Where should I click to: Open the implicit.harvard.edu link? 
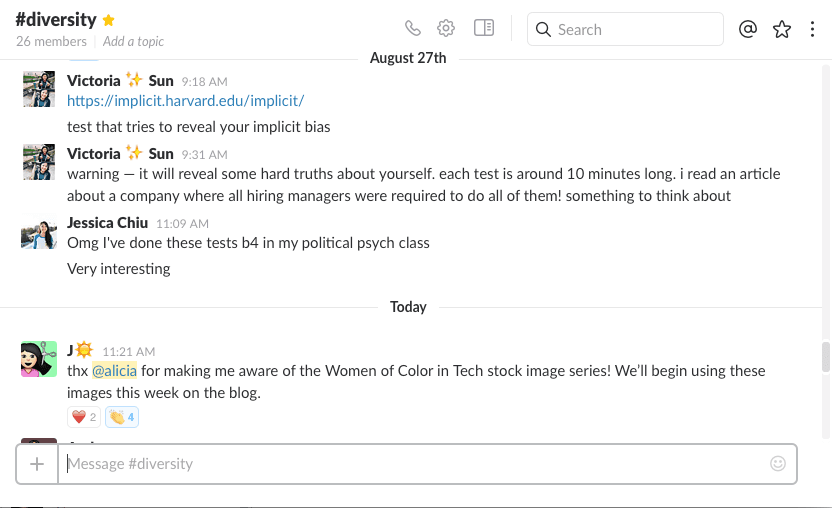coord(185,101)
